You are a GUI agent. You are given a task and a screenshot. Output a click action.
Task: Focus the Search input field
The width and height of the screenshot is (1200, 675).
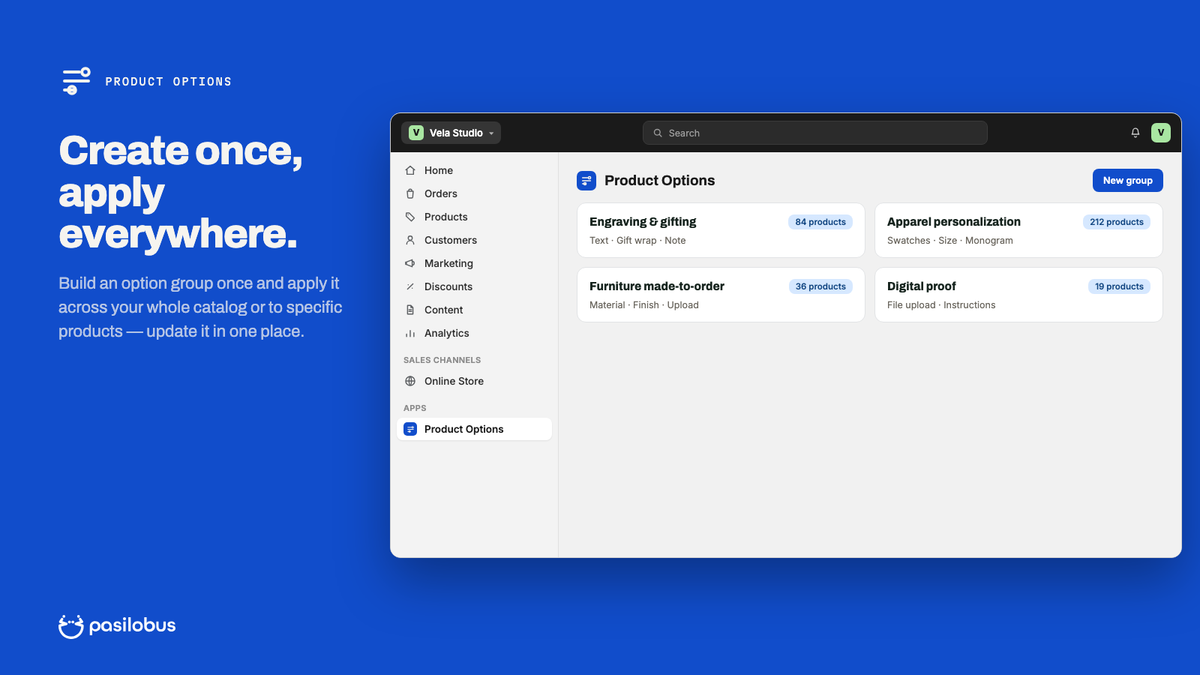point(815,133)
